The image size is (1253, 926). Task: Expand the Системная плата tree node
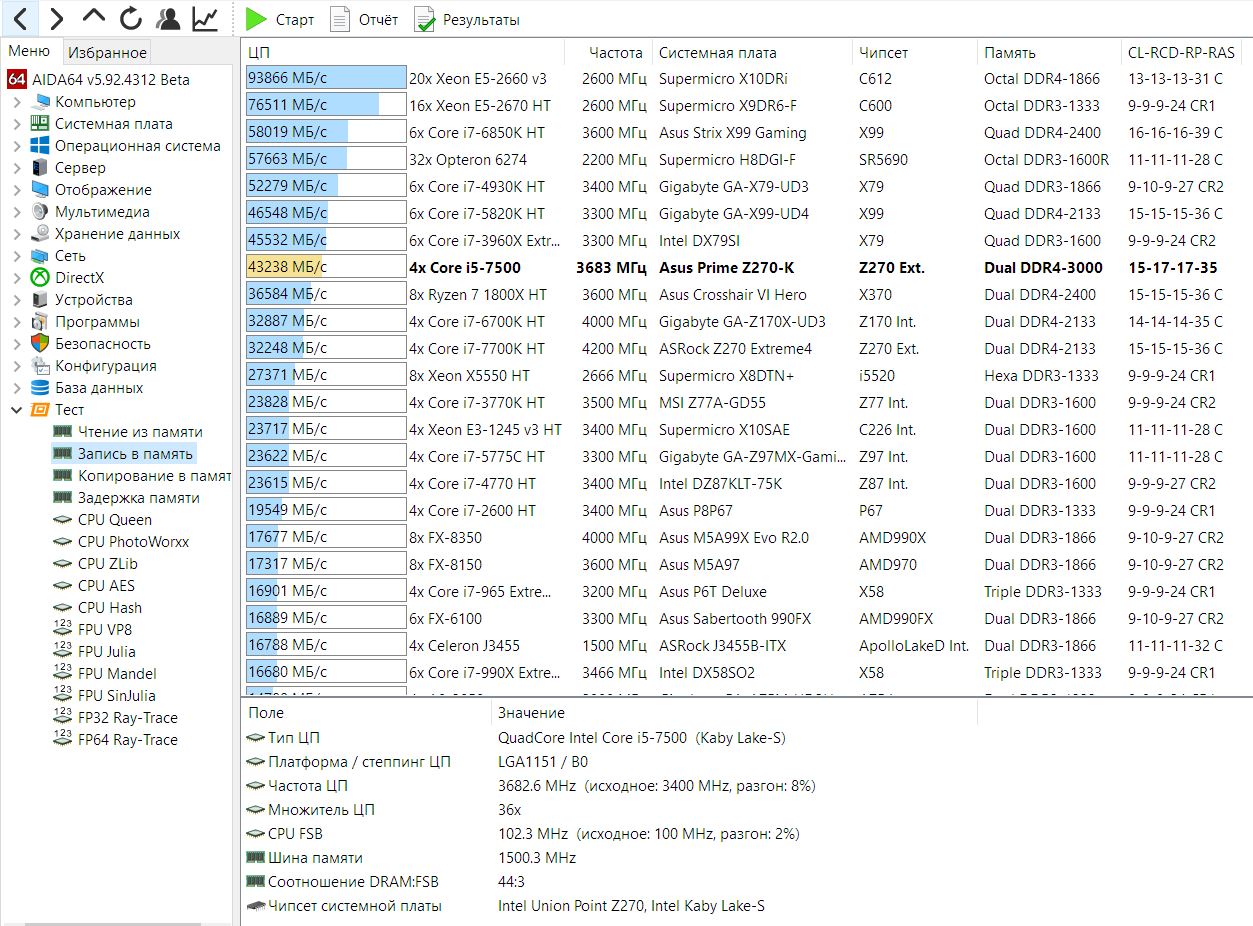tap(17, 124)
